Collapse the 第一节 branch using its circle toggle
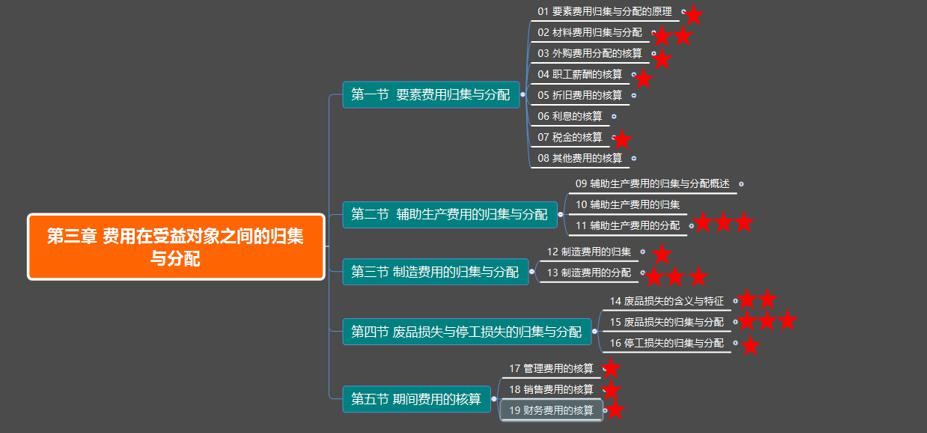Viewport: 927px width, 433px height. click(523, 95)
